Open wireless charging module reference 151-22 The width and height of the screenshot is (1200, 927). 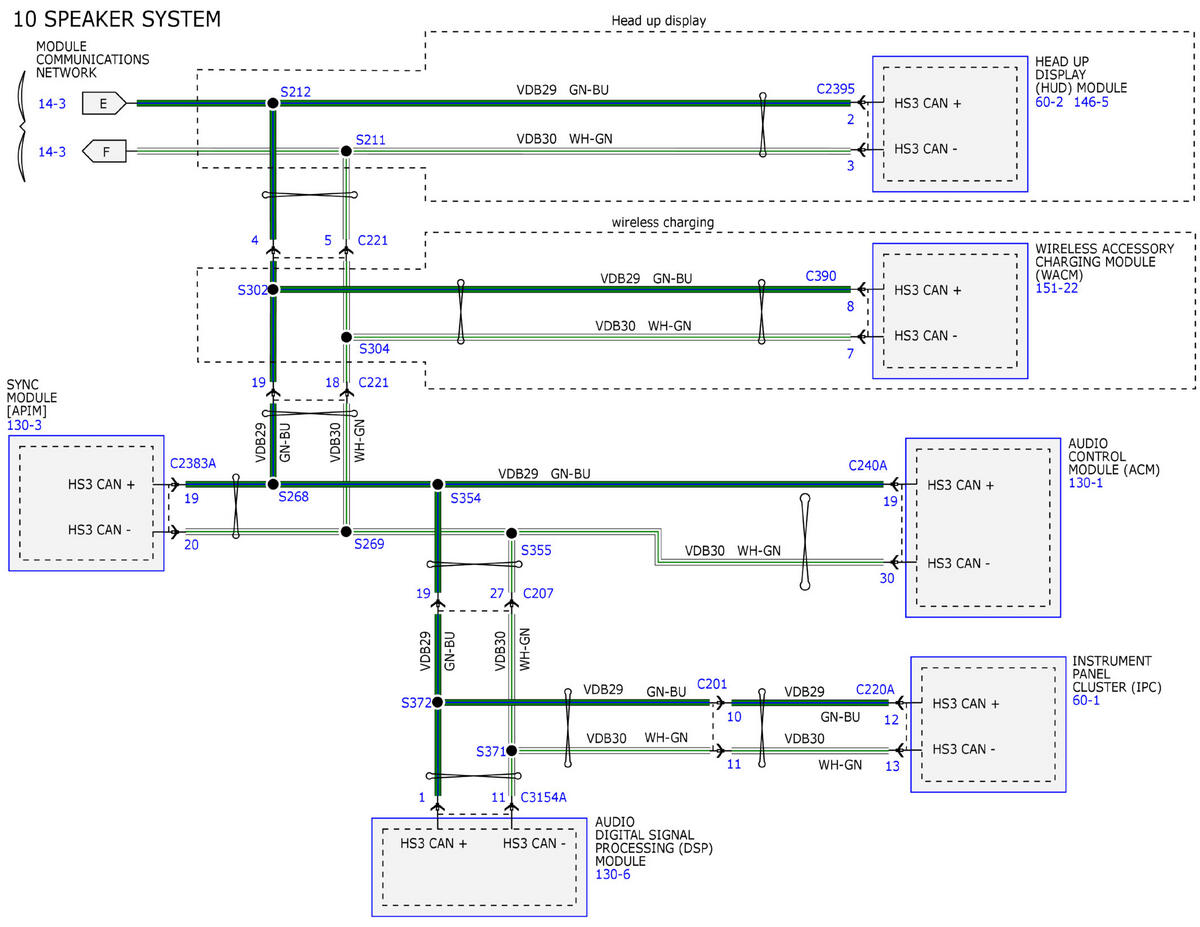coord(1056,288)
